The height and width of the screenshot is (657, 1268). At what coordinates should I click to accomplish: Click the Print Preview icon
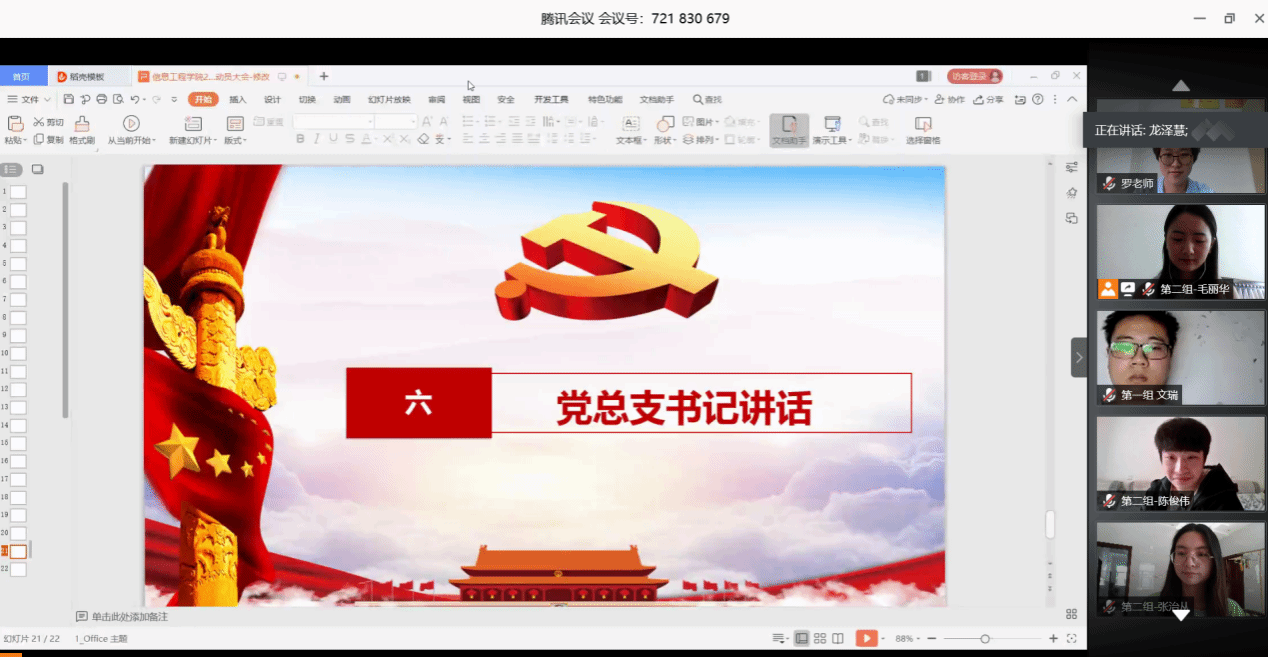tap(118, 99)
